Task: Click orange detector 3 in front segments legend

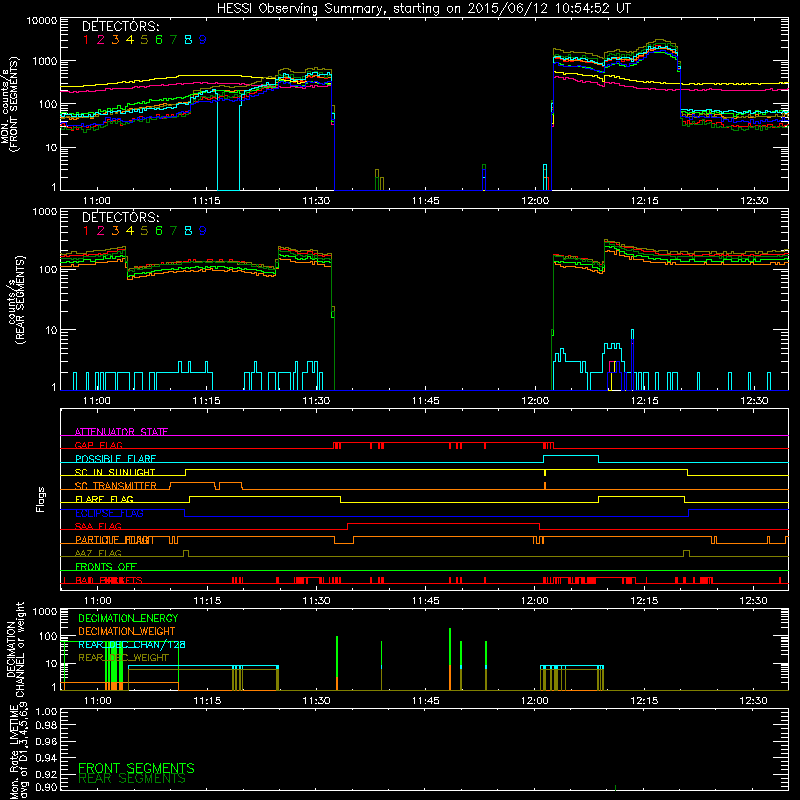Action: 115,40
